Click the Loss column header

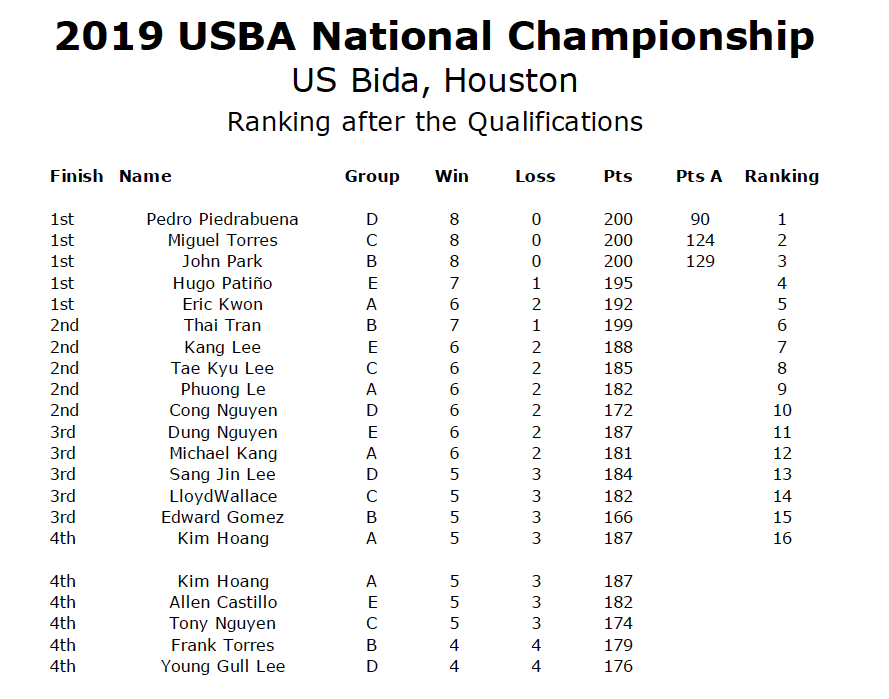coord(535,176)
